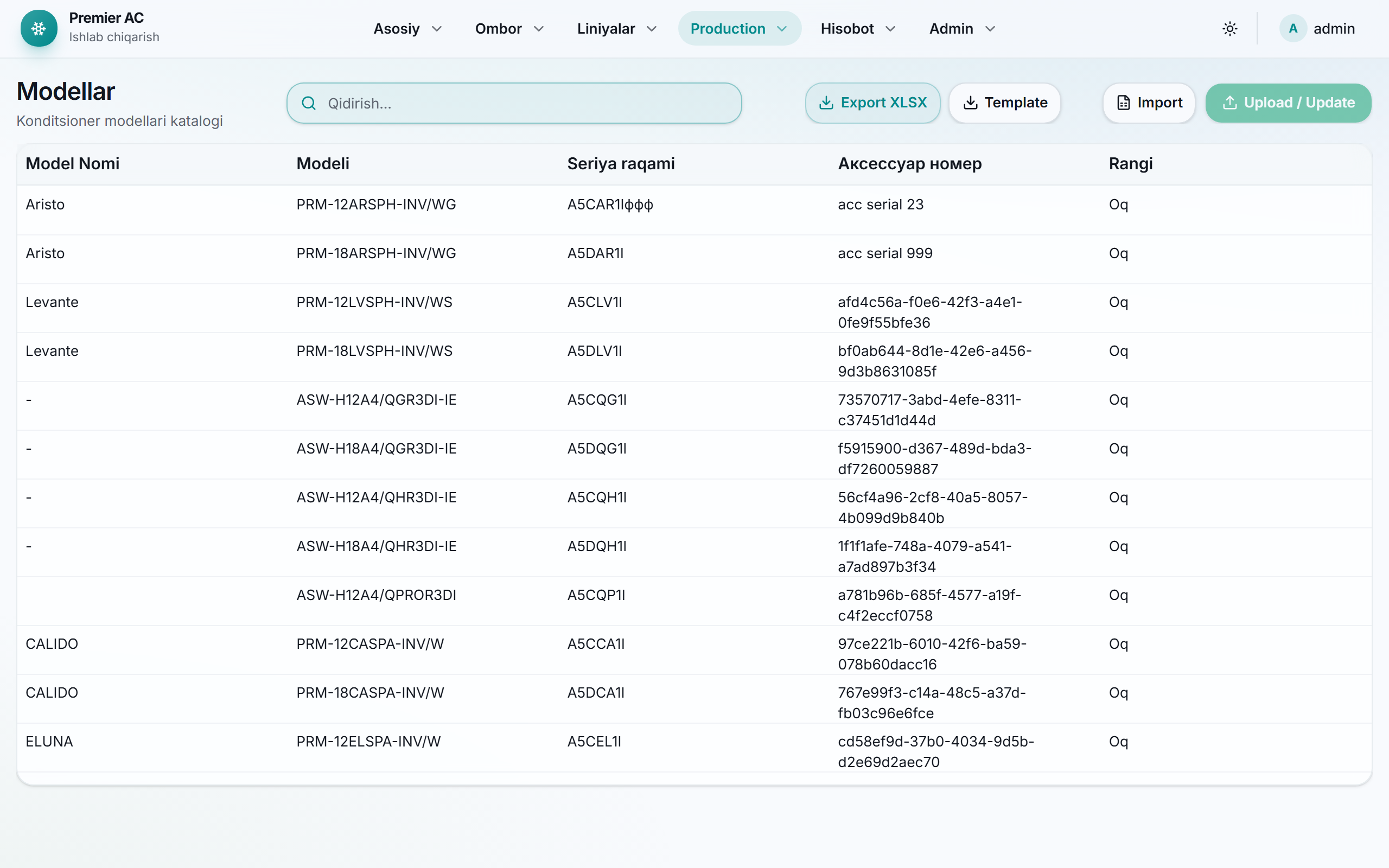Click the upload arrow icon on Upload / Update
This screenshot has width=1389, height=868.
point(1229,103)
